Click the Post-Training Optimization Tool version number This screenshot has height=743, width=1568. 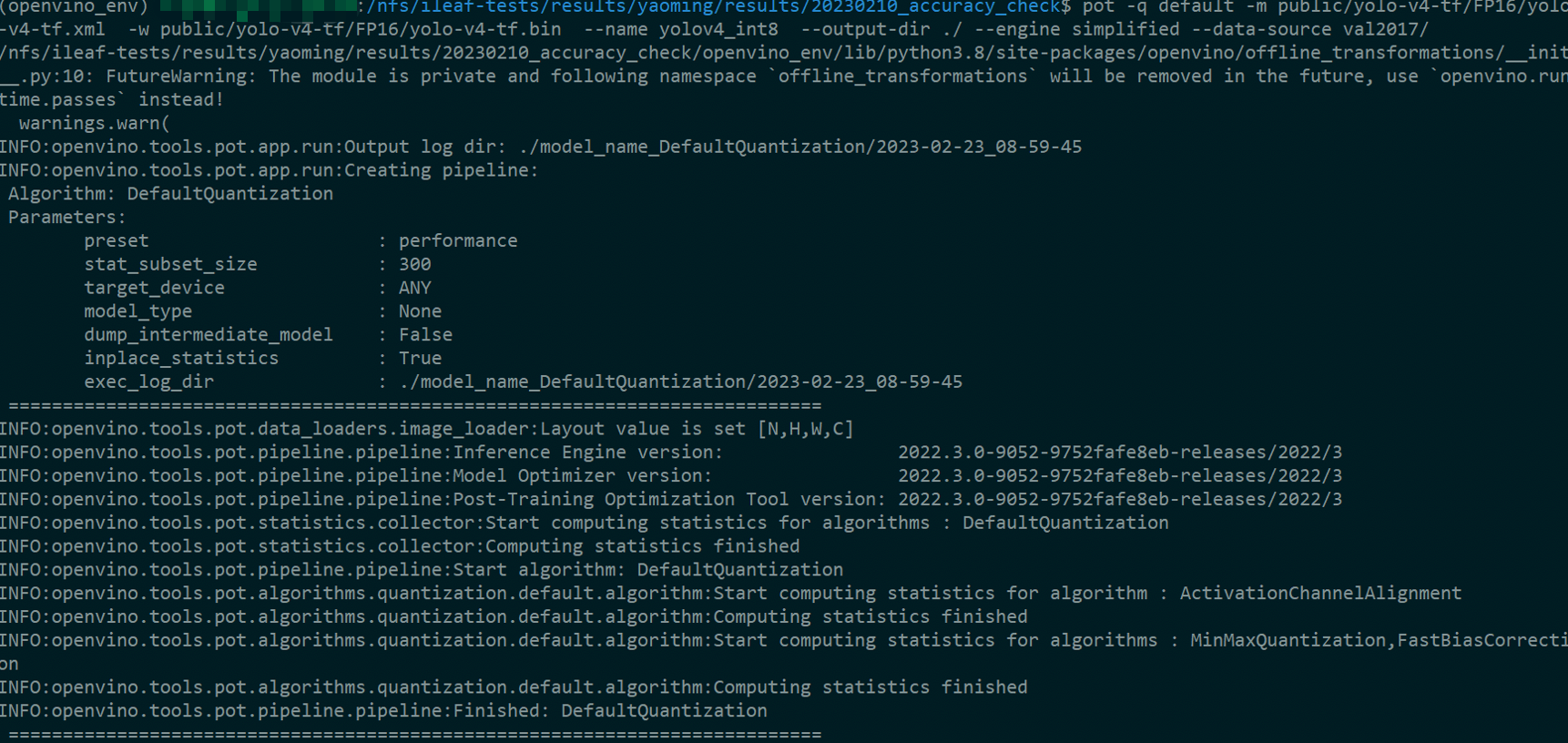tap(1120, 500)
